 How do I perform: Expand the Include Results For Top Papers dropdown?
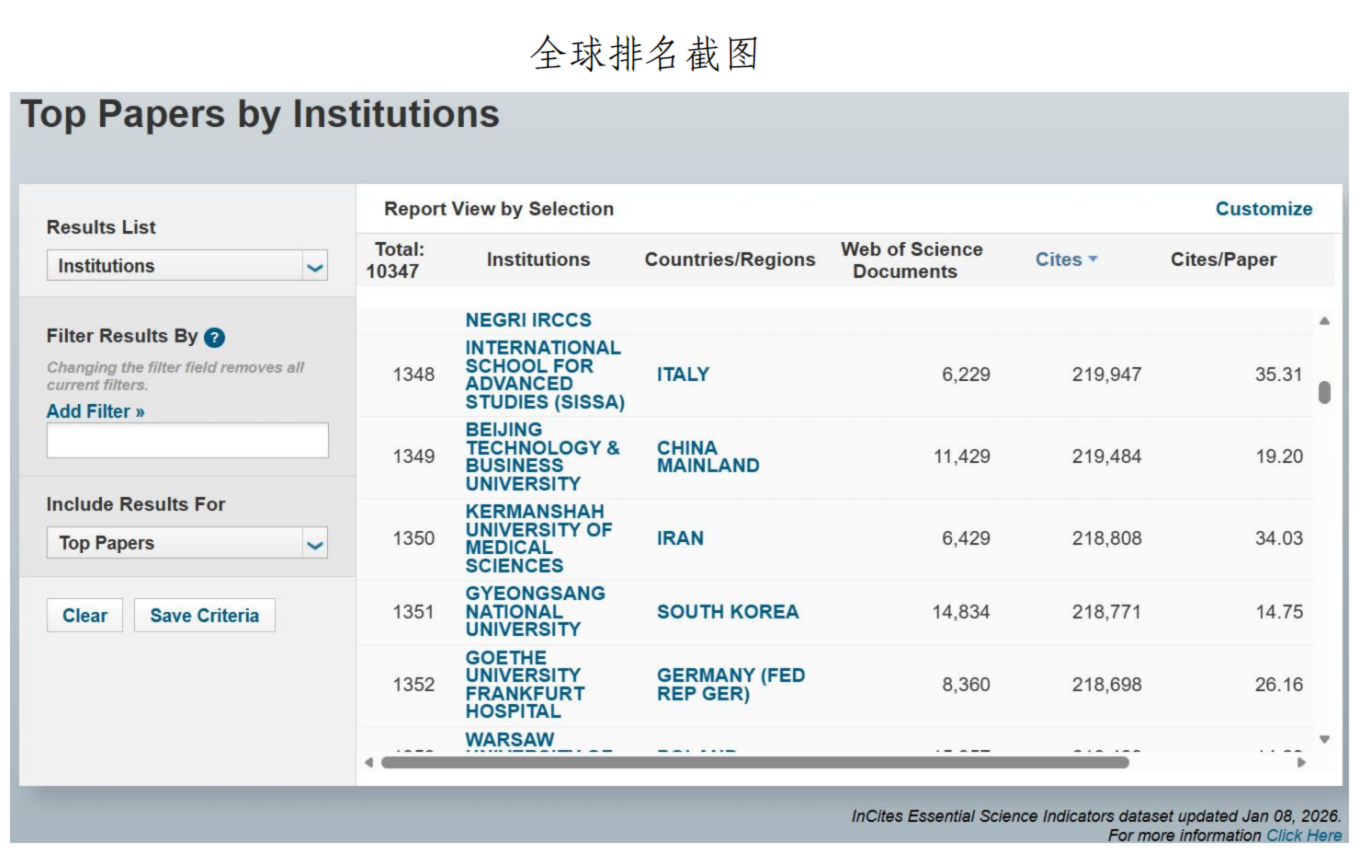pos(187,543)
